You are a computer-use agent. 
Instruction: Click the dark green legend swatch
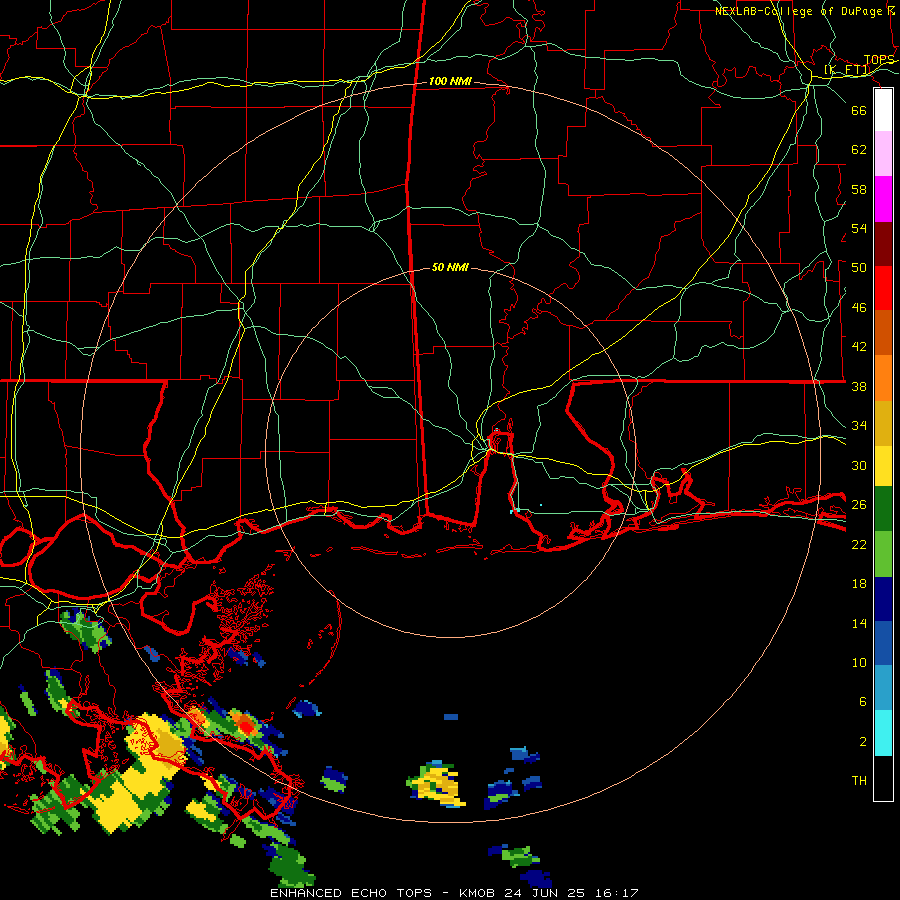[883, 509]
